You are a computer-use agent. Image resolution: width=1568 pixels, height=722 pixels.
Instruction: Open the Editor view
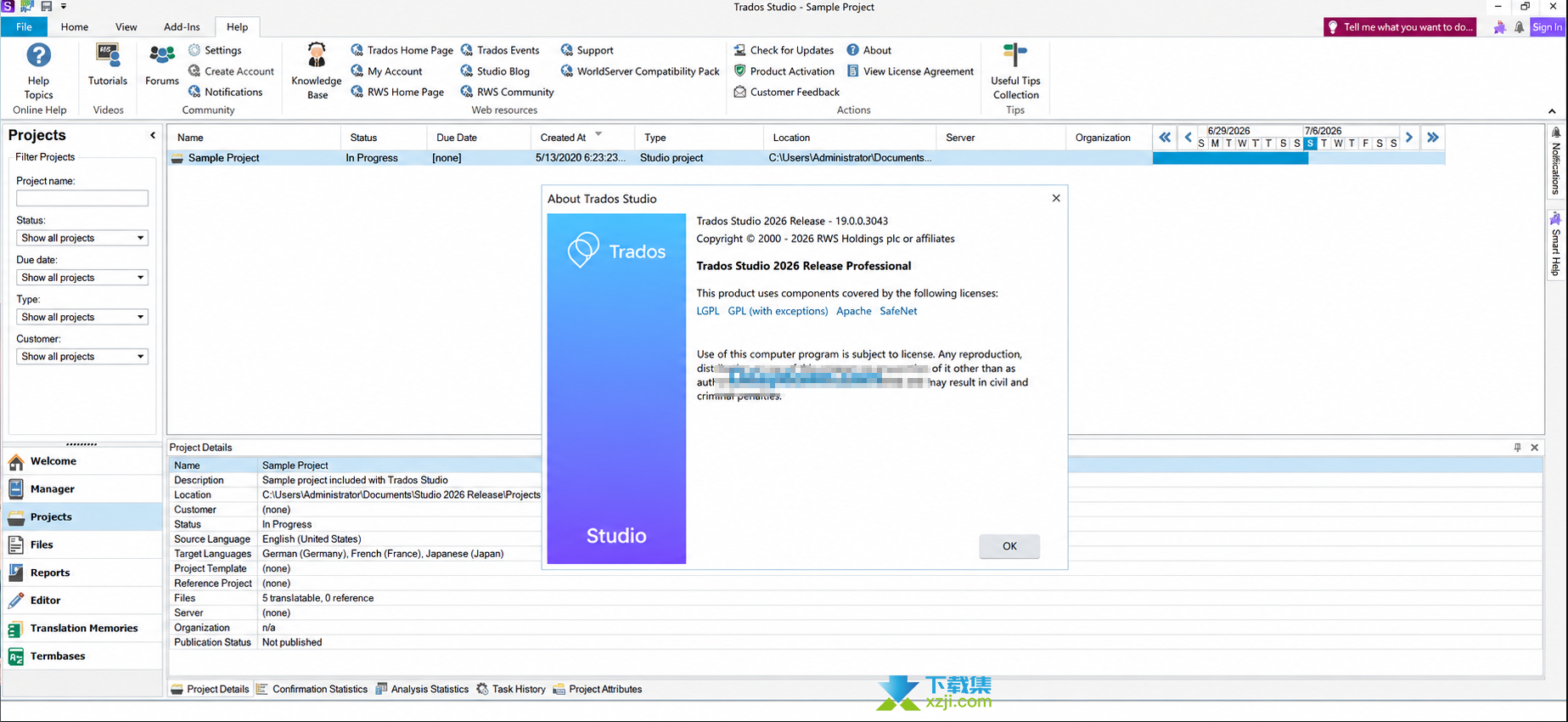tap(82, 601)
